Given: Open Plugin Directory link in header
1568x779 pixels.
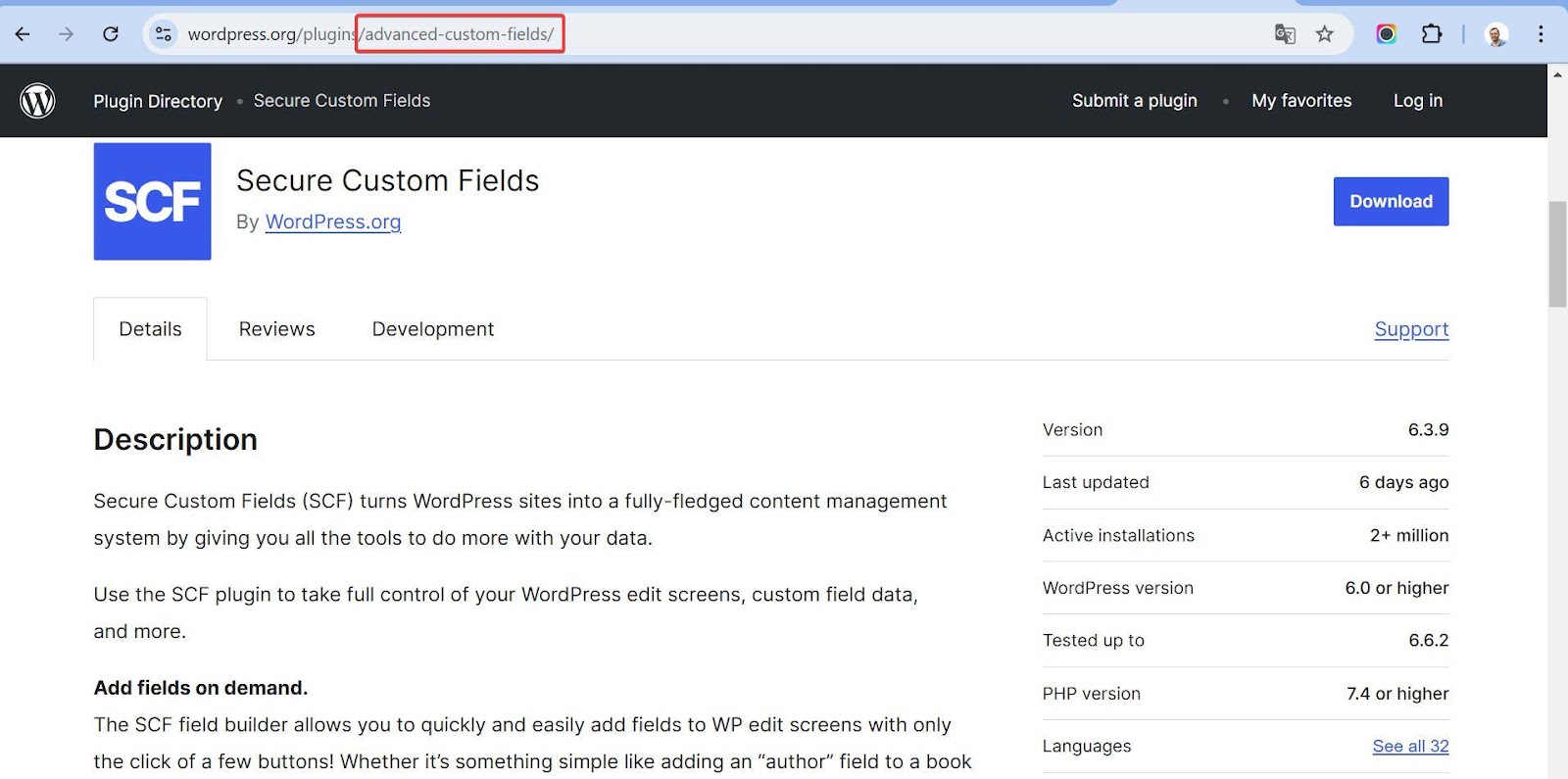Looking at the screenshot, I should point(158,101).
